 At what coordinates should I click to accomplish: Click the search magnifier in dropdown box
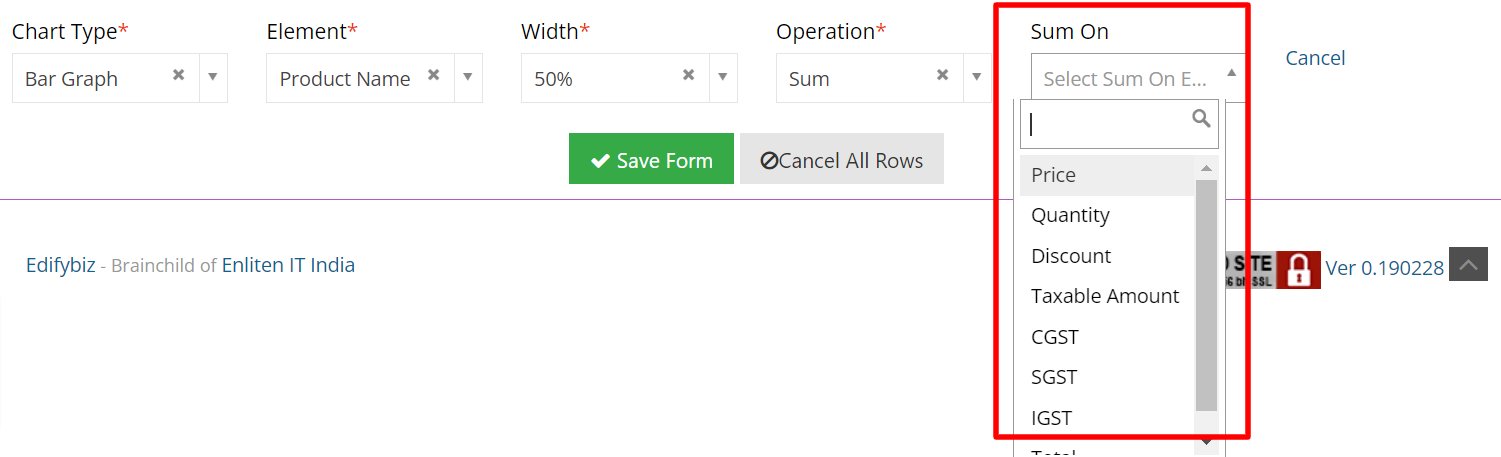1201,119
